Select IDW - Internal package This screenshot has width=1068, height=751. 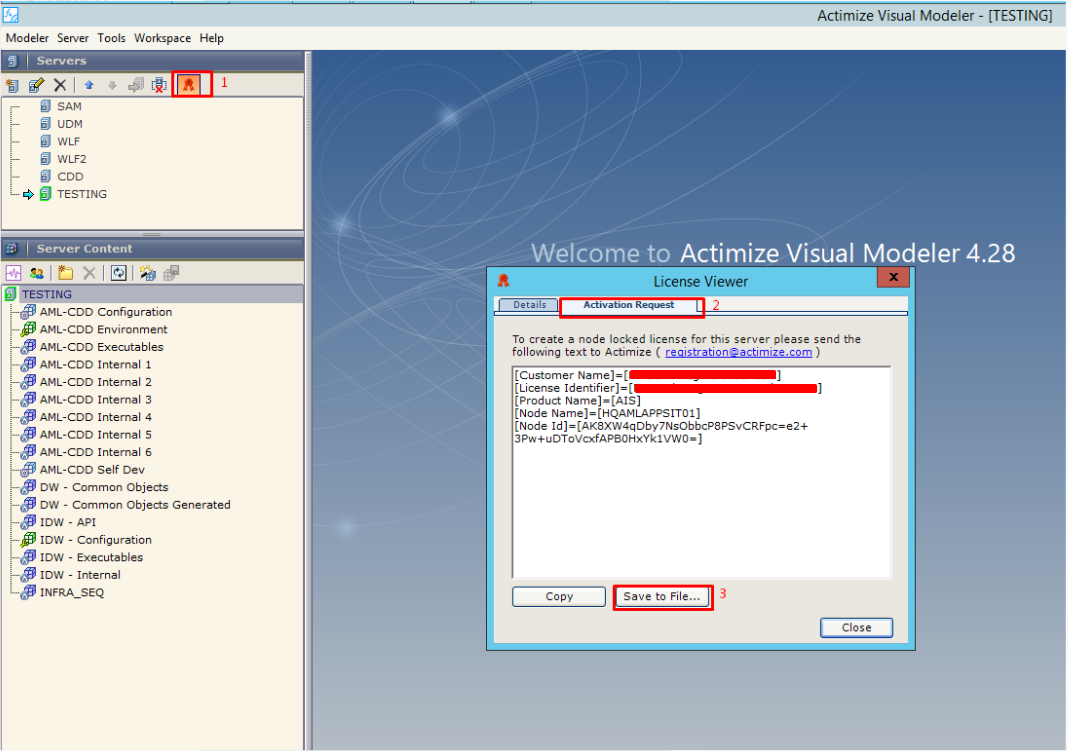pyautogui.click(x=80, y=575)
